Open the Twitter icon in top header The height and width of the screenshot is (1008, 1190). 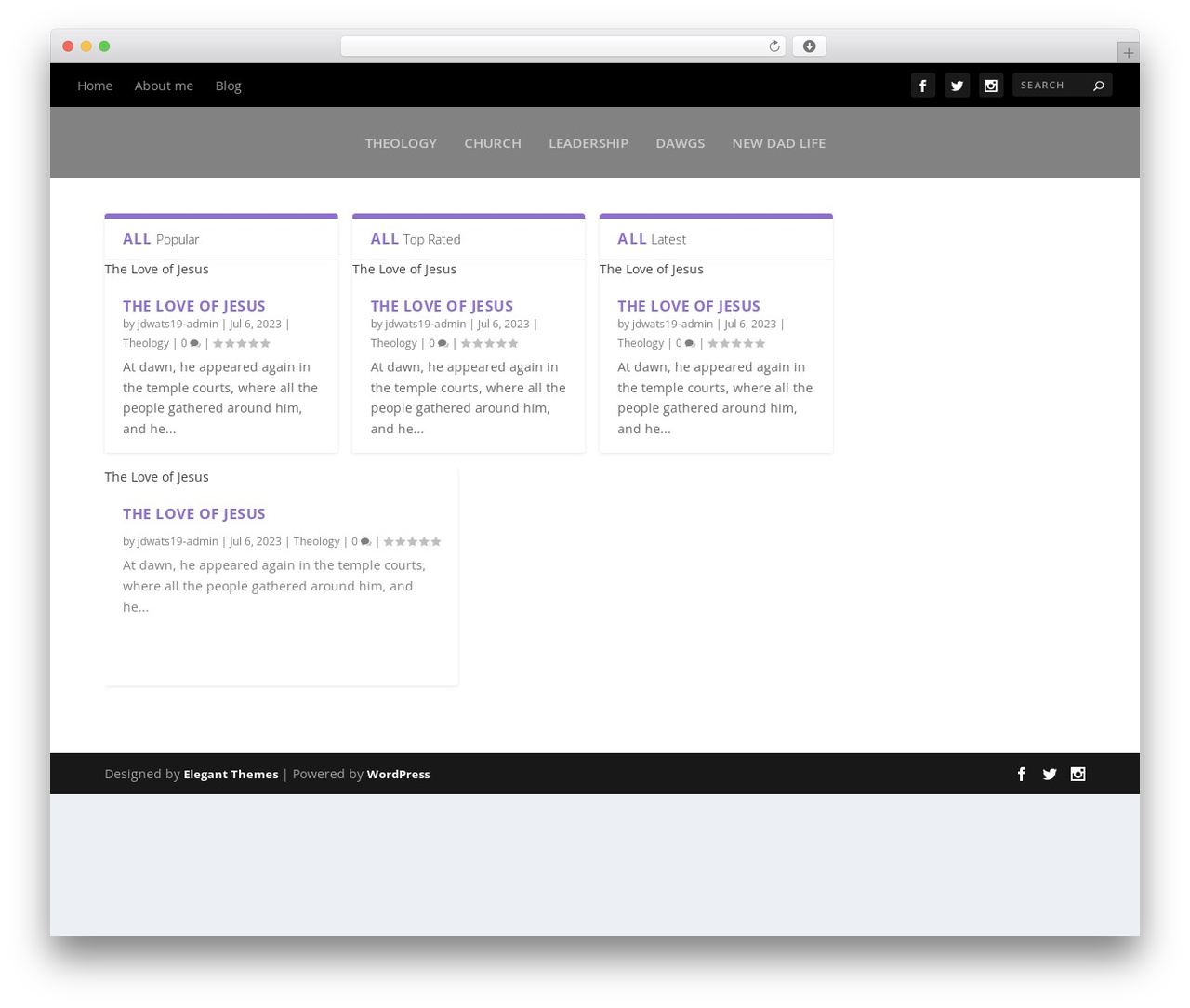point(957,86)
